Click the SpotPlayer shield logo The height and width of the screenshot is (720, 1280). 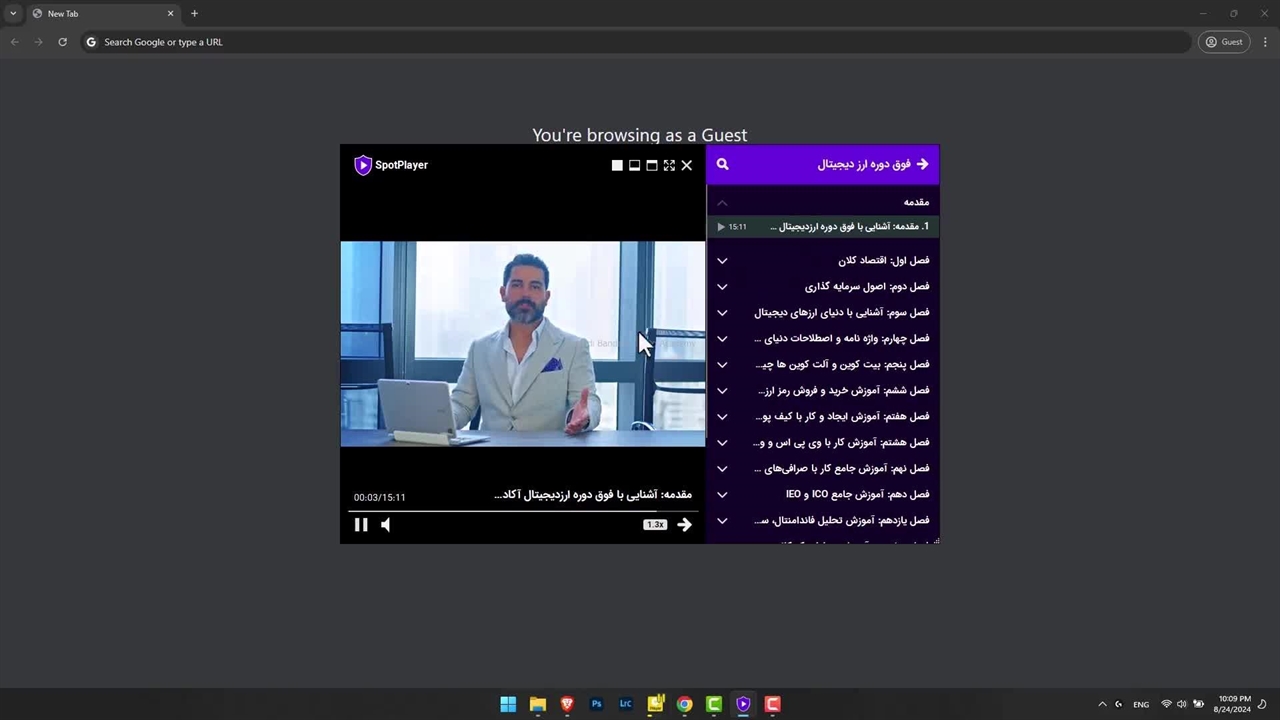(x=363, y=165)
